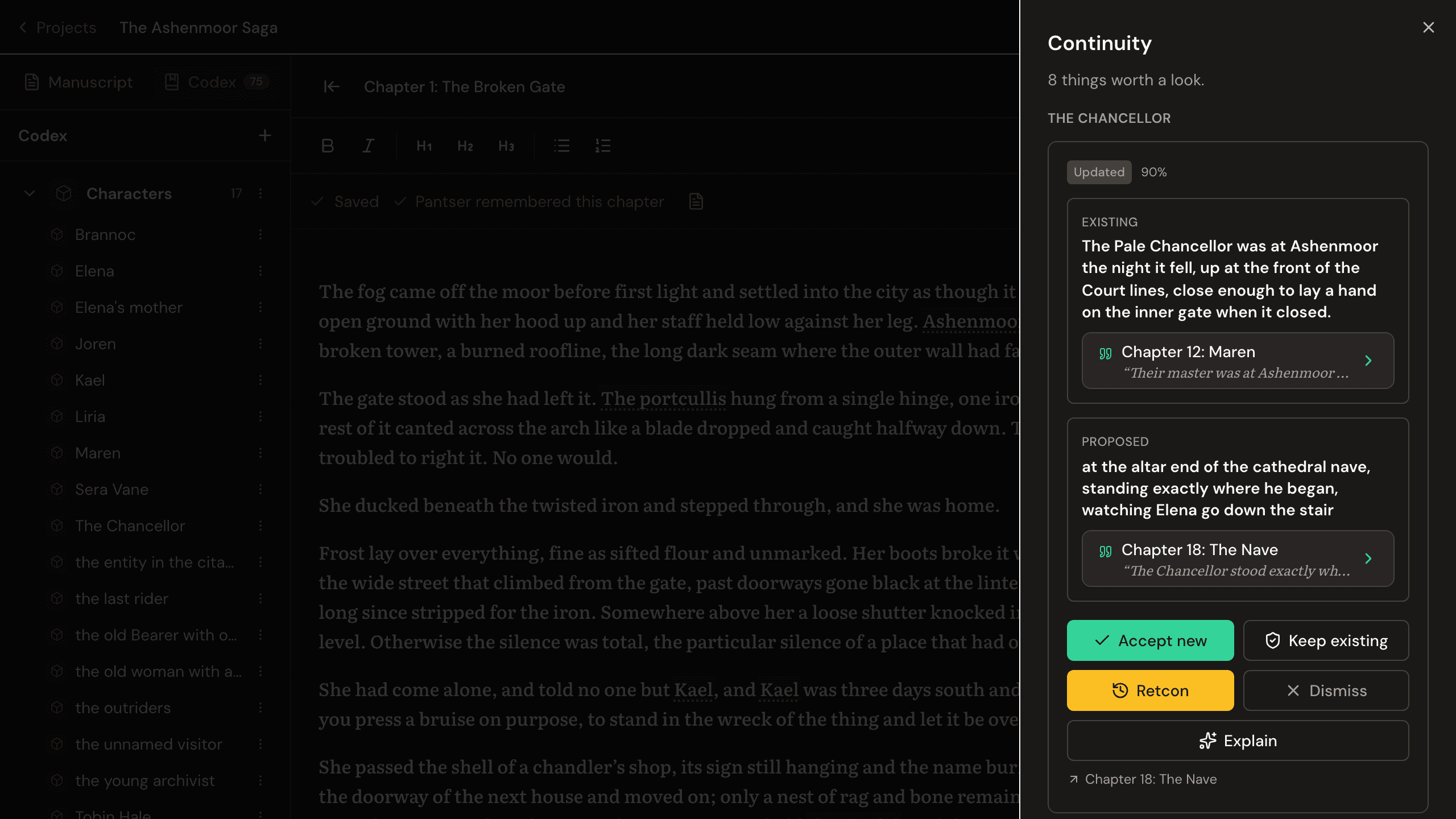Switch to the Manuscript tab
Image resolution: width=1456 pixels, height=819 pixels.
tap(78, 82)
